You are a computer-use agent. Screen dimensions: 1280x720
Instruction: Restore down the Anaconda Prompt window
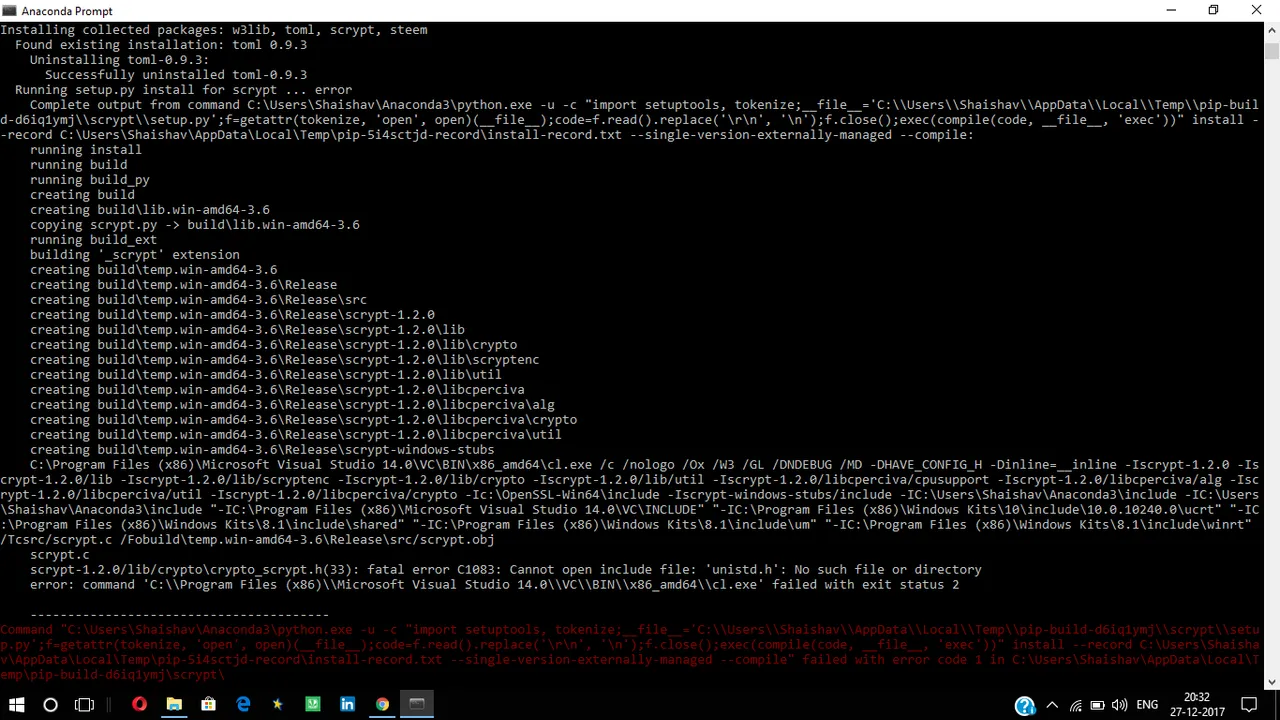click(1213, 11)
